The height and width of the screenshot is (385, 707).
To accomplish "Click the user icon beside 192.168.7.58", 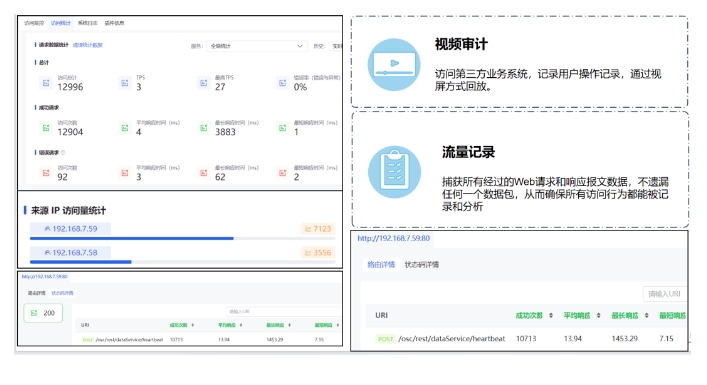I will click(47, 253).
